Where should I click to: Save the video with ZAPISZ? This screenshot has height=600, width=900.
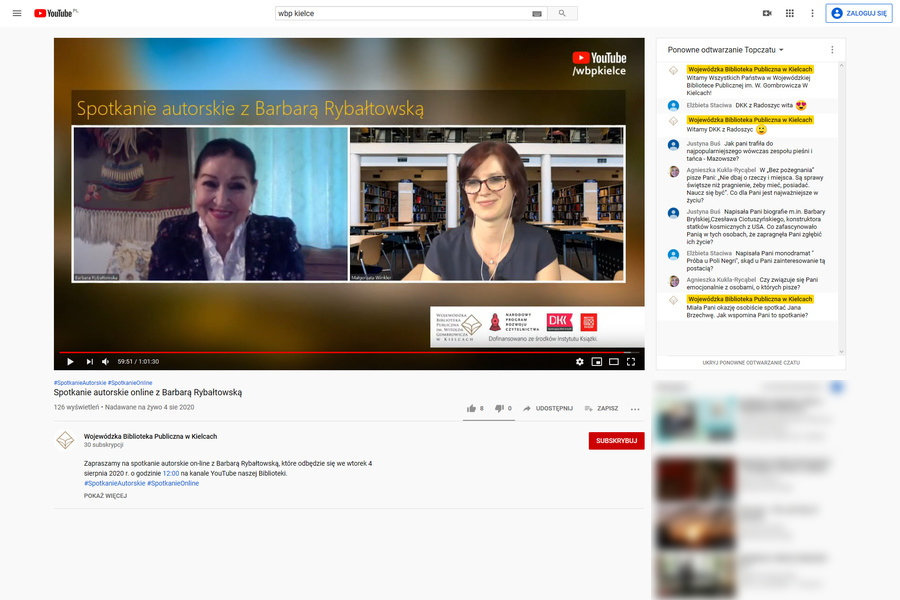(601, 408)
